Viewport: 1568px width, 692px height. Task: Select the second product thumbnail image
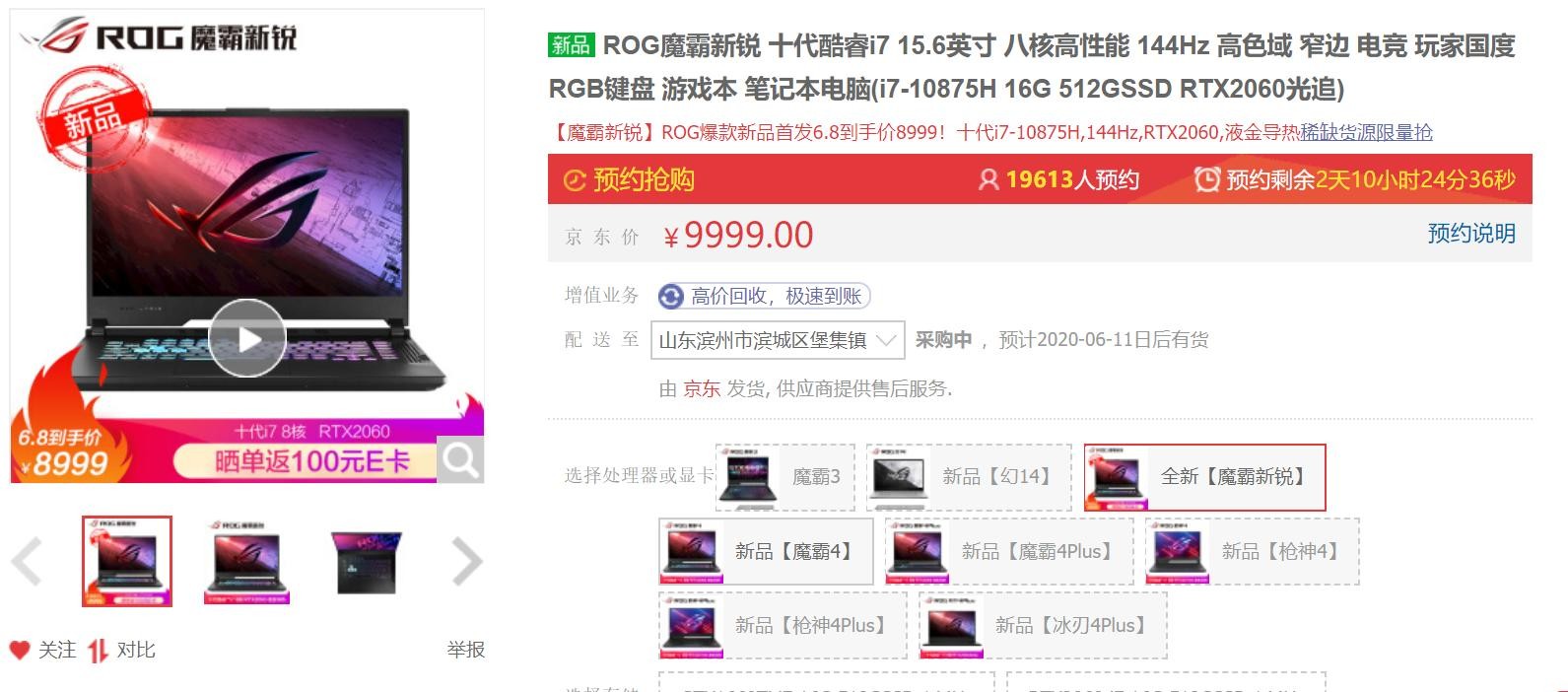246,561
